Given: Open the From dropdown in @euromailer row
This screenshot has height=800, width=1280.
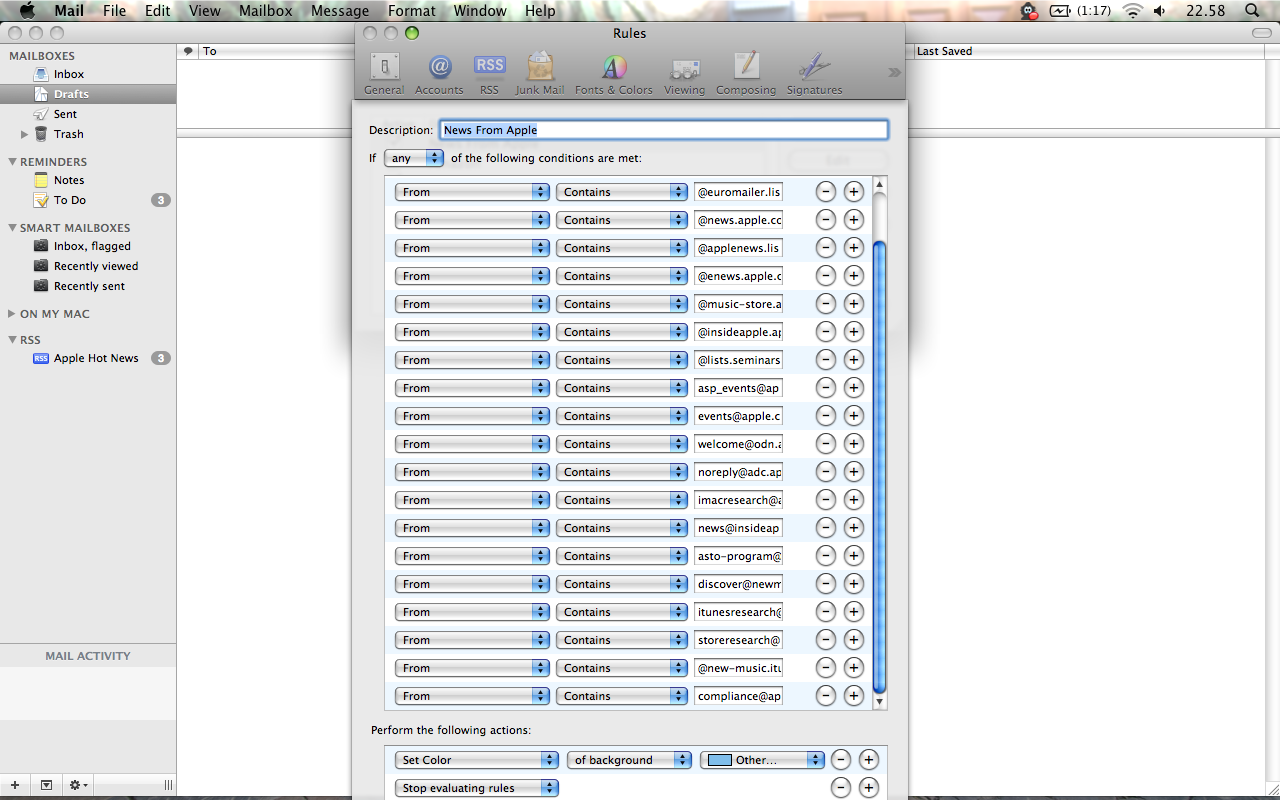Looking at the screenshot, I should click(472, 192).
